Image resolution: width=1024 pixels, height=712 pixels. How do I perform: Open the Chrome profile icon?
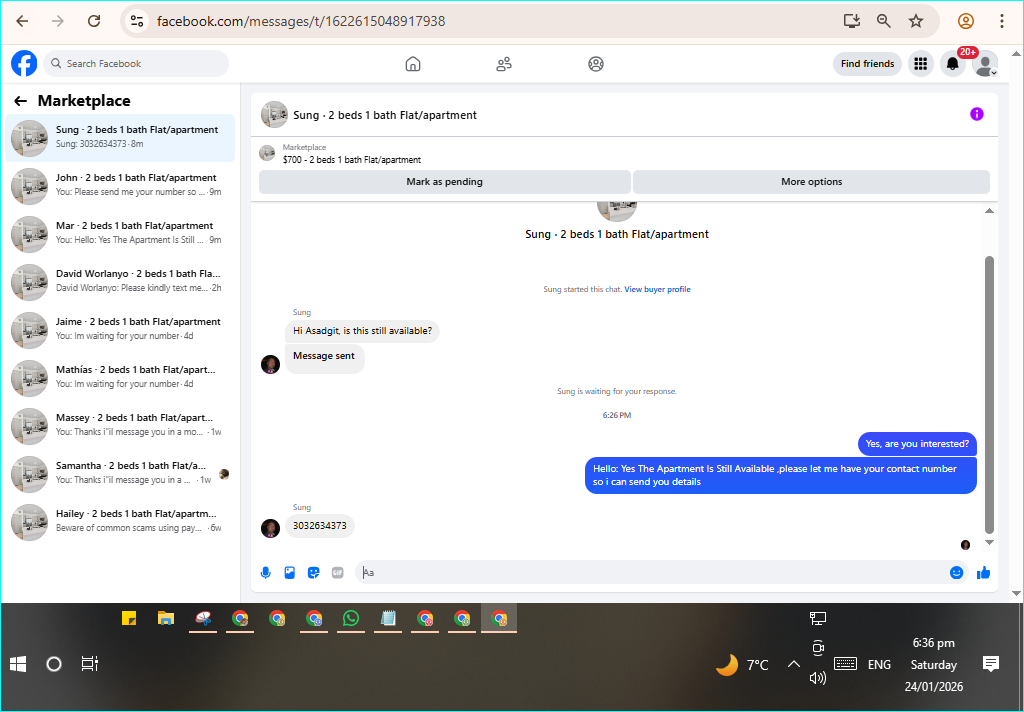coord(965,21)
